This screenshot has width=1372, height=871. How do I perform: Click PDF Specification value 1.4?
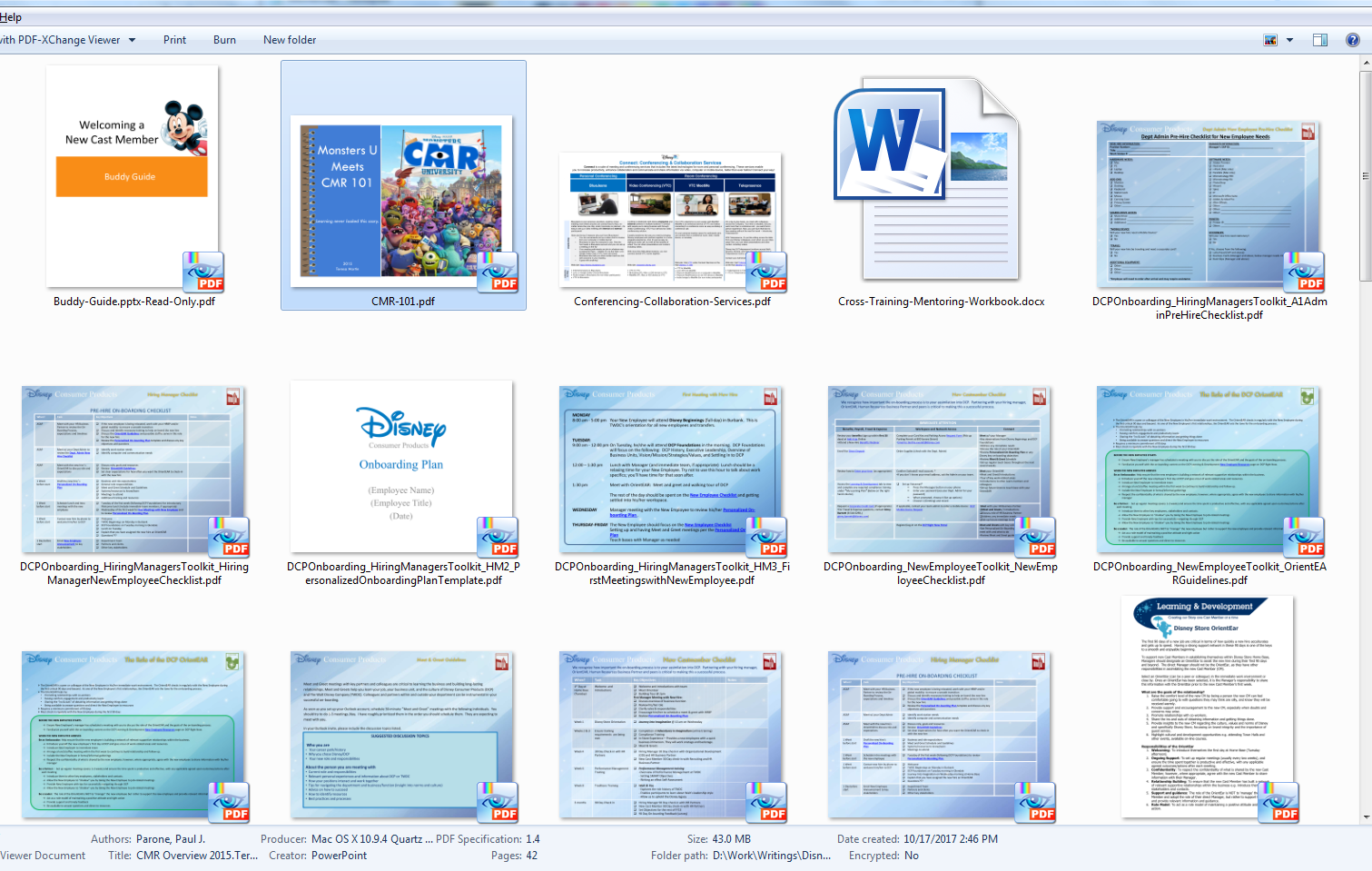click(x=532, y=839)
